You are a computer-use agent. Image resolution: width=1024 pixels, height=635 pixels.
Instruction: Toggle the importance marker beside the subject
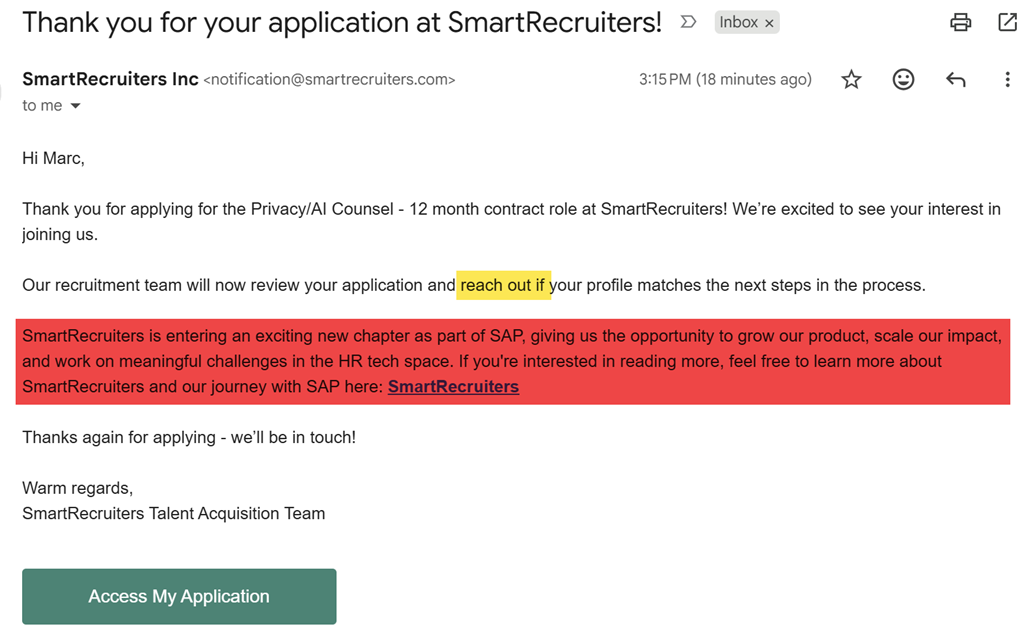688,22
